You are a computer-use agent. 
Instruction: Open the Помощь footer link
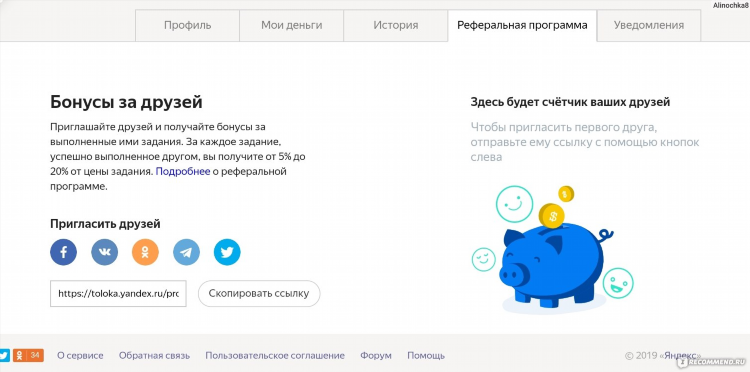[426, 355]
